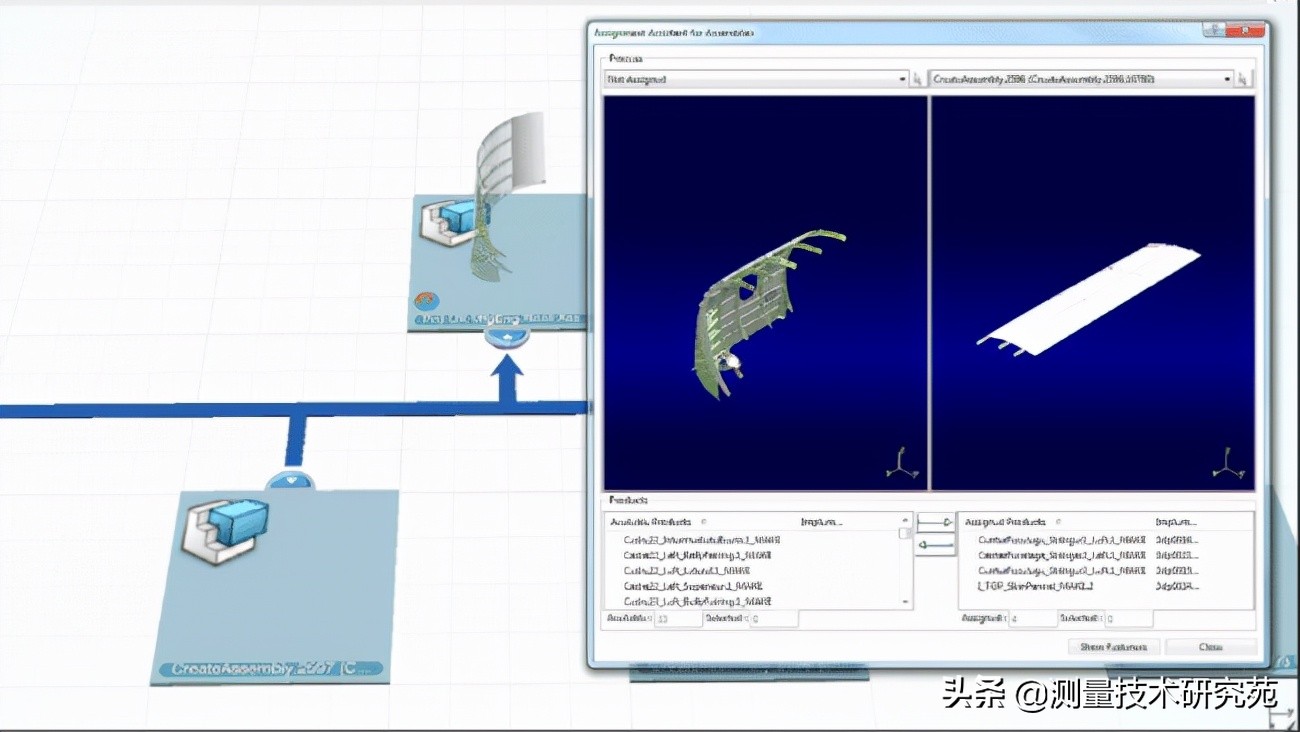Viewport: 1300px width, 732px height.
Task: Click the unassign left arrow button
Action: point(935,544)
